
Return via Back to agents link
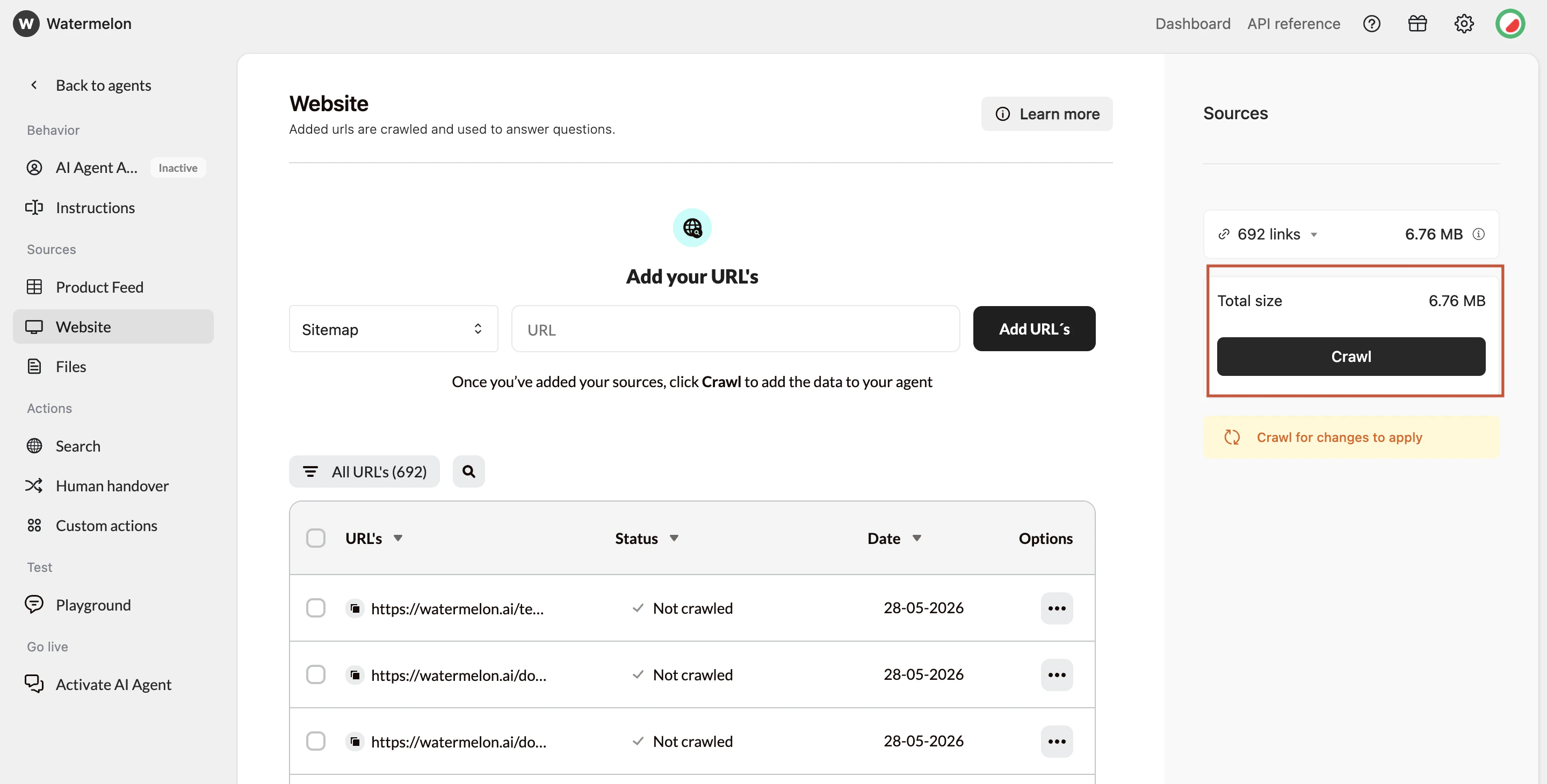103,85
